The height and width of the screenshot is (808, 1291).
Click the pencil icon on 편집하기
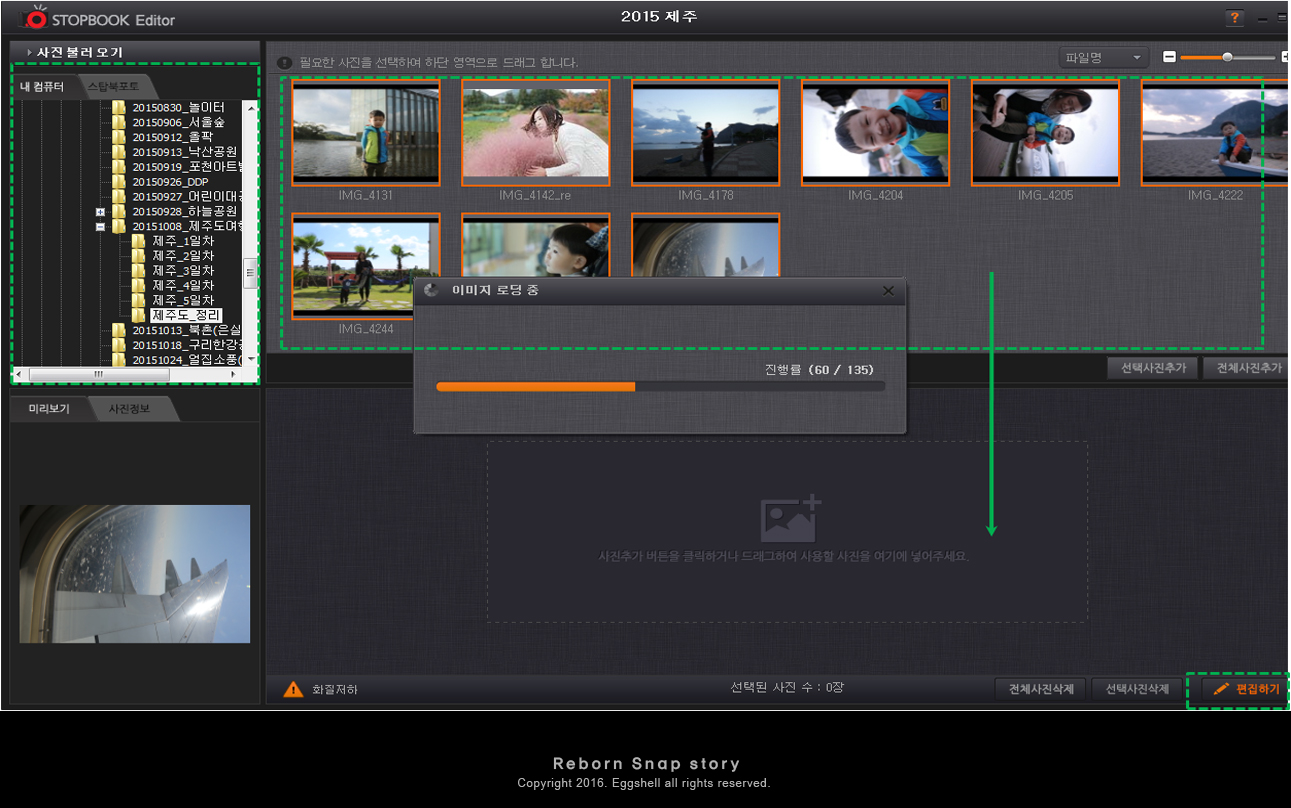1220,689
